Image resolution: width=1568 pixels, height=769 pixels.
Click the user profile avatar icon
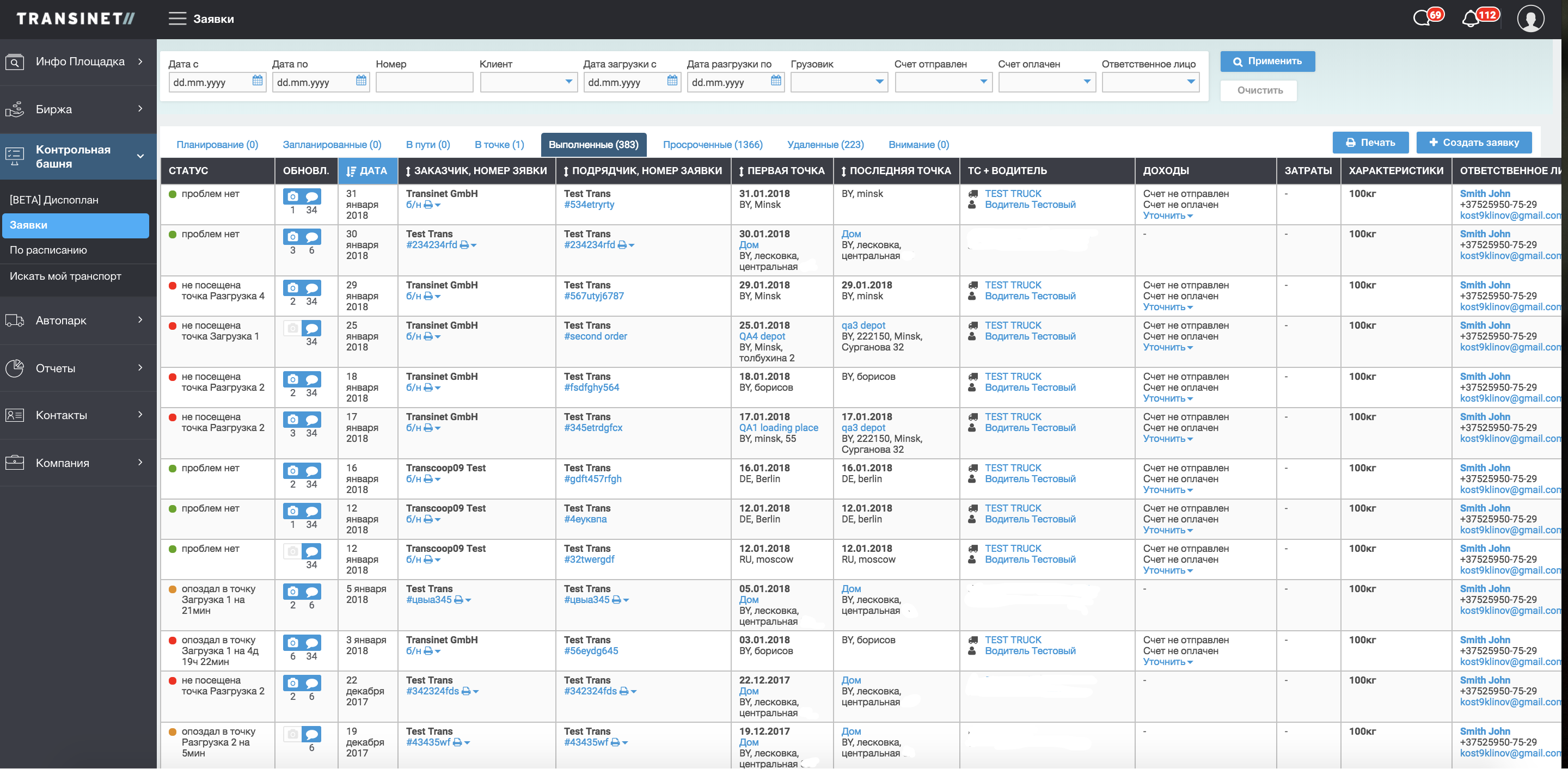pos(1530,19)
